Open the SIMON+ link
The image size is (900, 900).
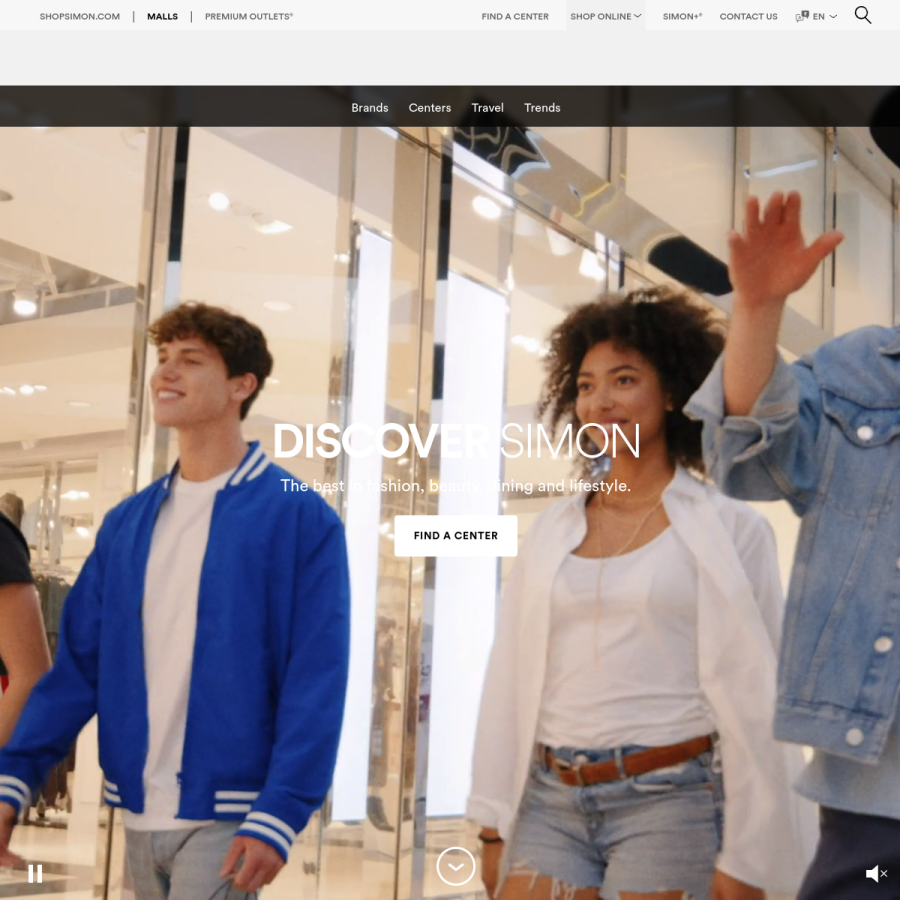[x=682, y=17]
